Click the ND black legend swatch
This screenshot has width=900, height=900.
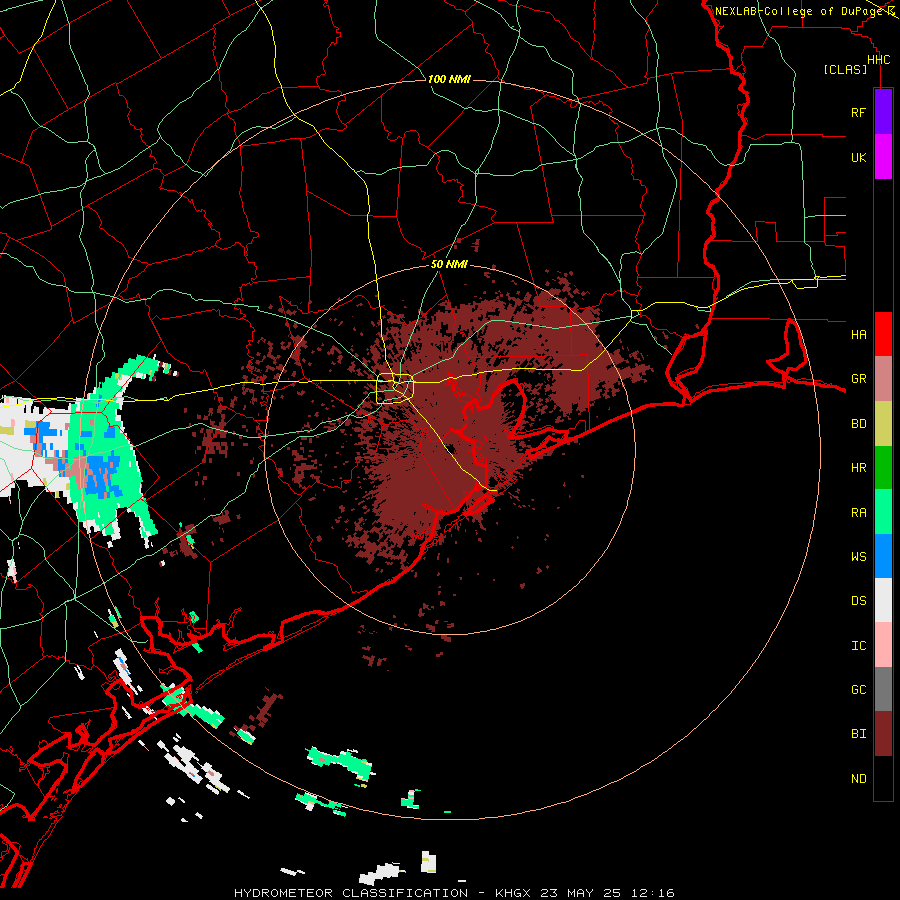[x=883, y=778]
